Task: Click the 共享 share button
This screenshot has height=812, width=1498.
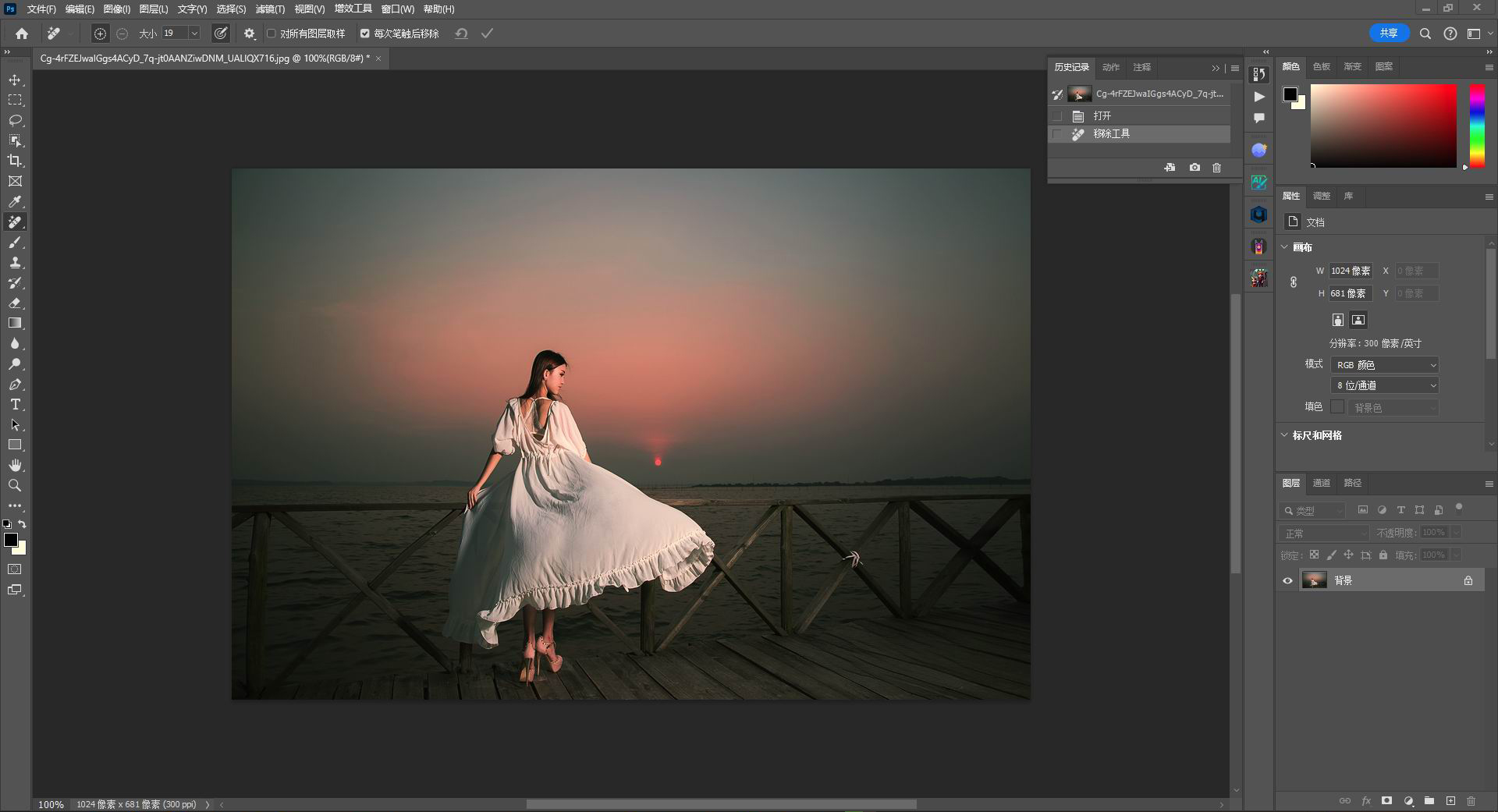Action: click(1389, 33)
